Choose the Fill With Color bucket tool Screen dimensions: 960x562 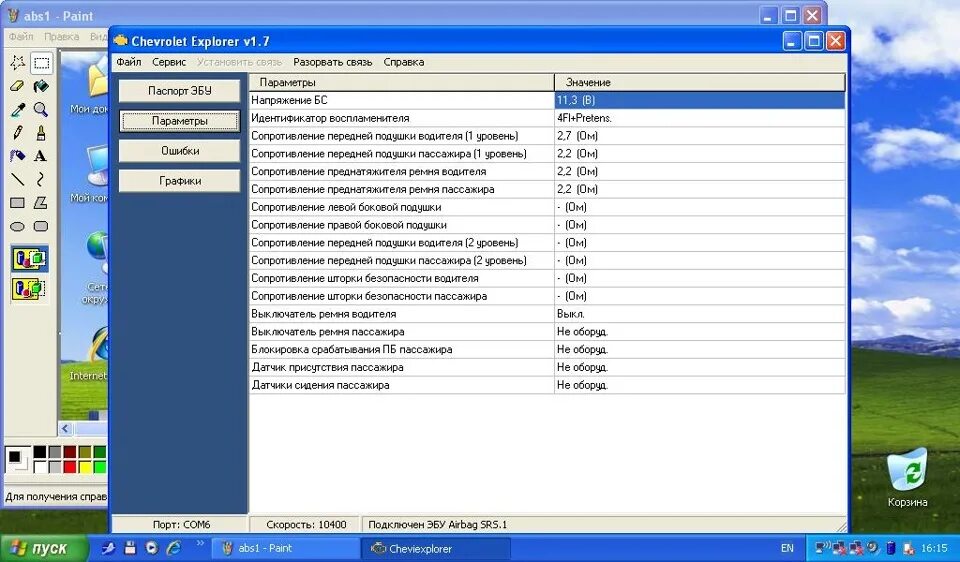pyautogui.click(x=41, y=86)
